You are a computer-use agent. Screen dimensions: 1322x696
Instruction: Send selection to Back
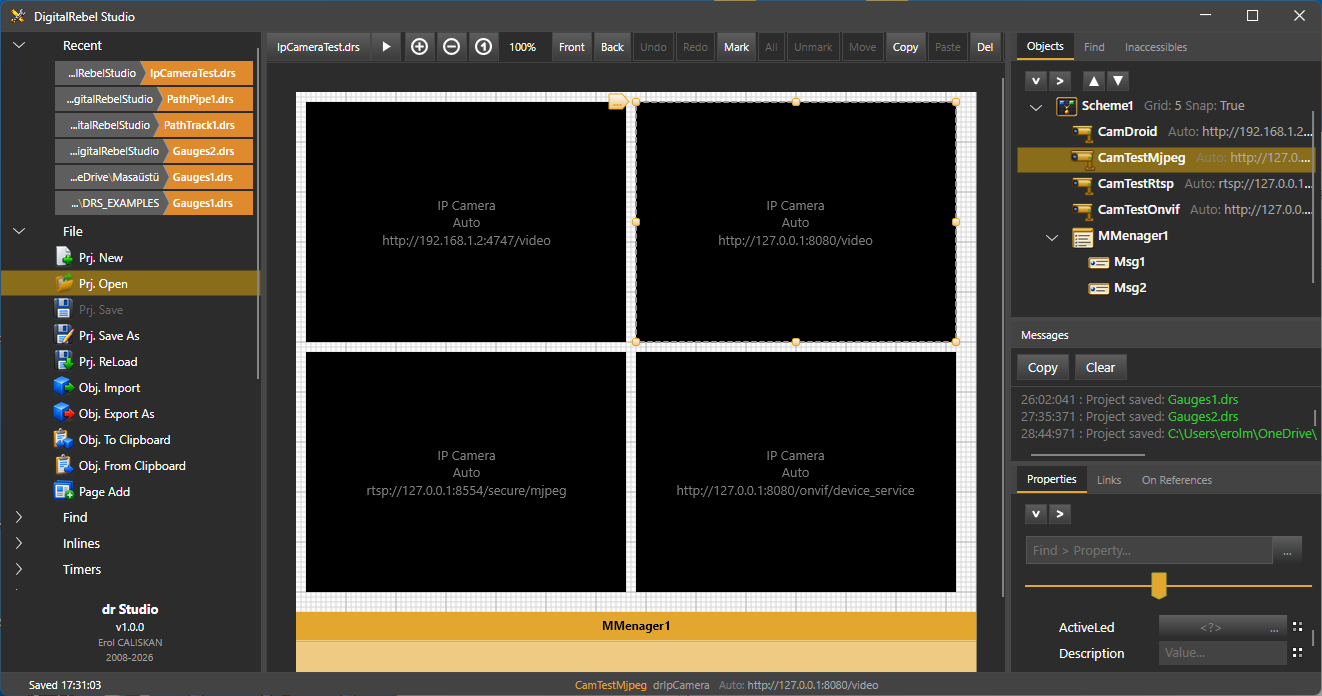(612, 47)
